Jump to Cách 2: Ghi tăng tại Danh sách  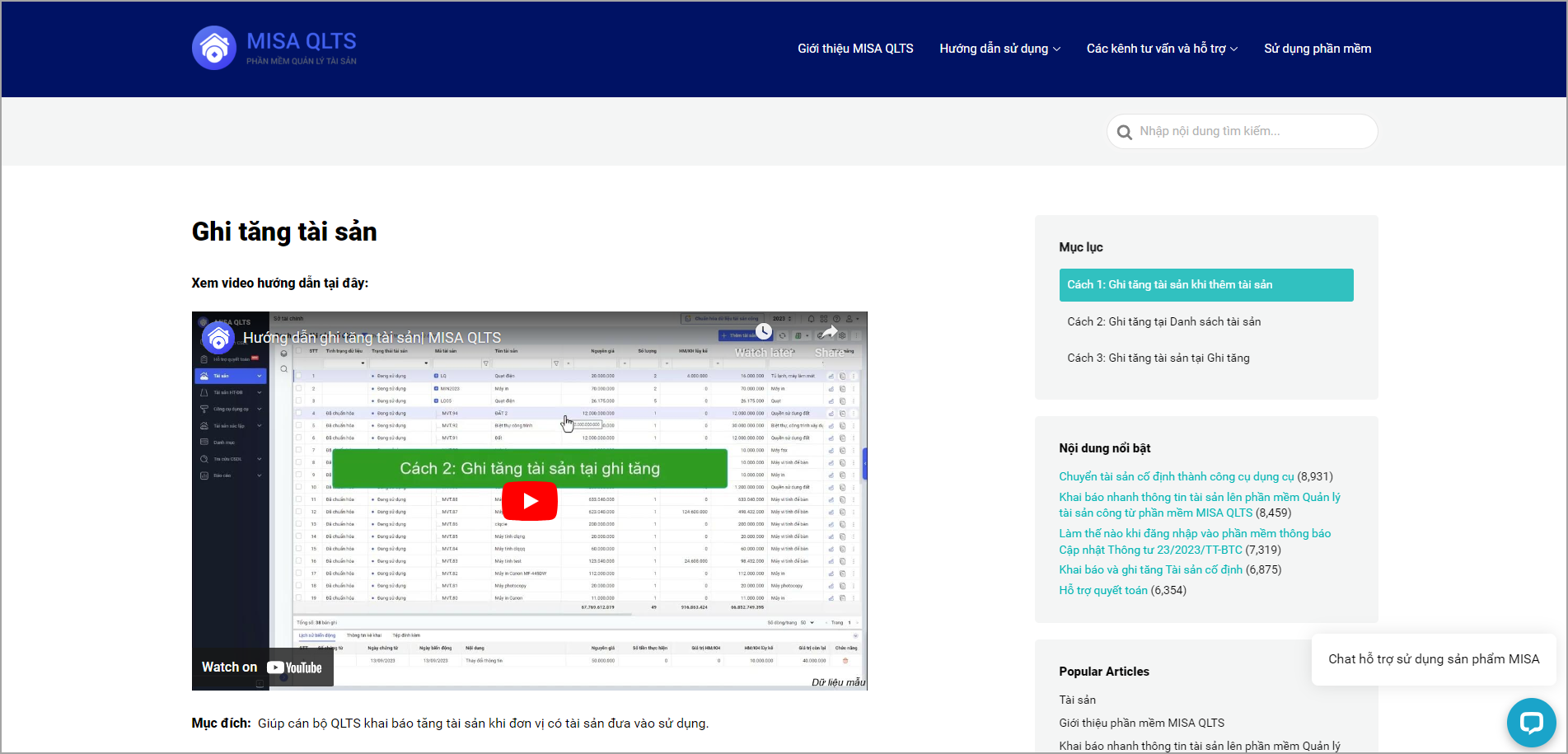[1163, 321]
